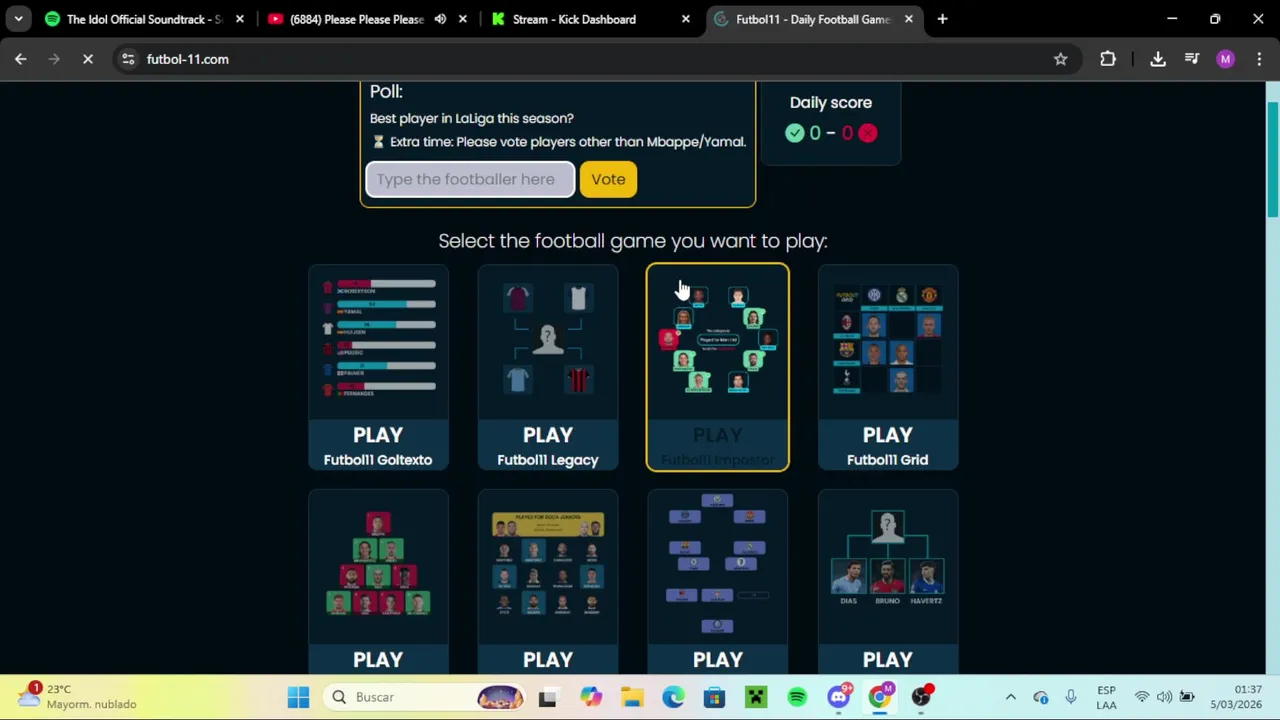
Task: Open the Boca Juniors players game thumbnail
Action: coord(548,565)
